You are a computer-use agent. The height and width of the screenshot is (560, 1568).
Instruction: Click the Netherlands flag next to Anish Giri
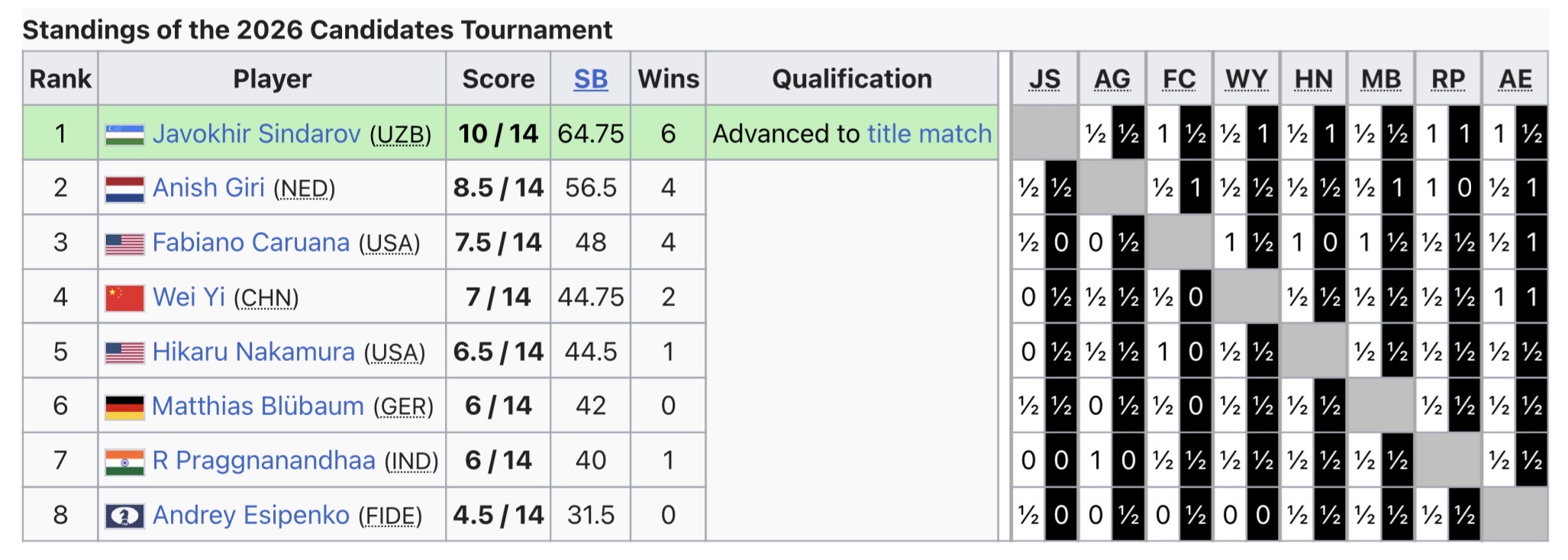point(124,188)
